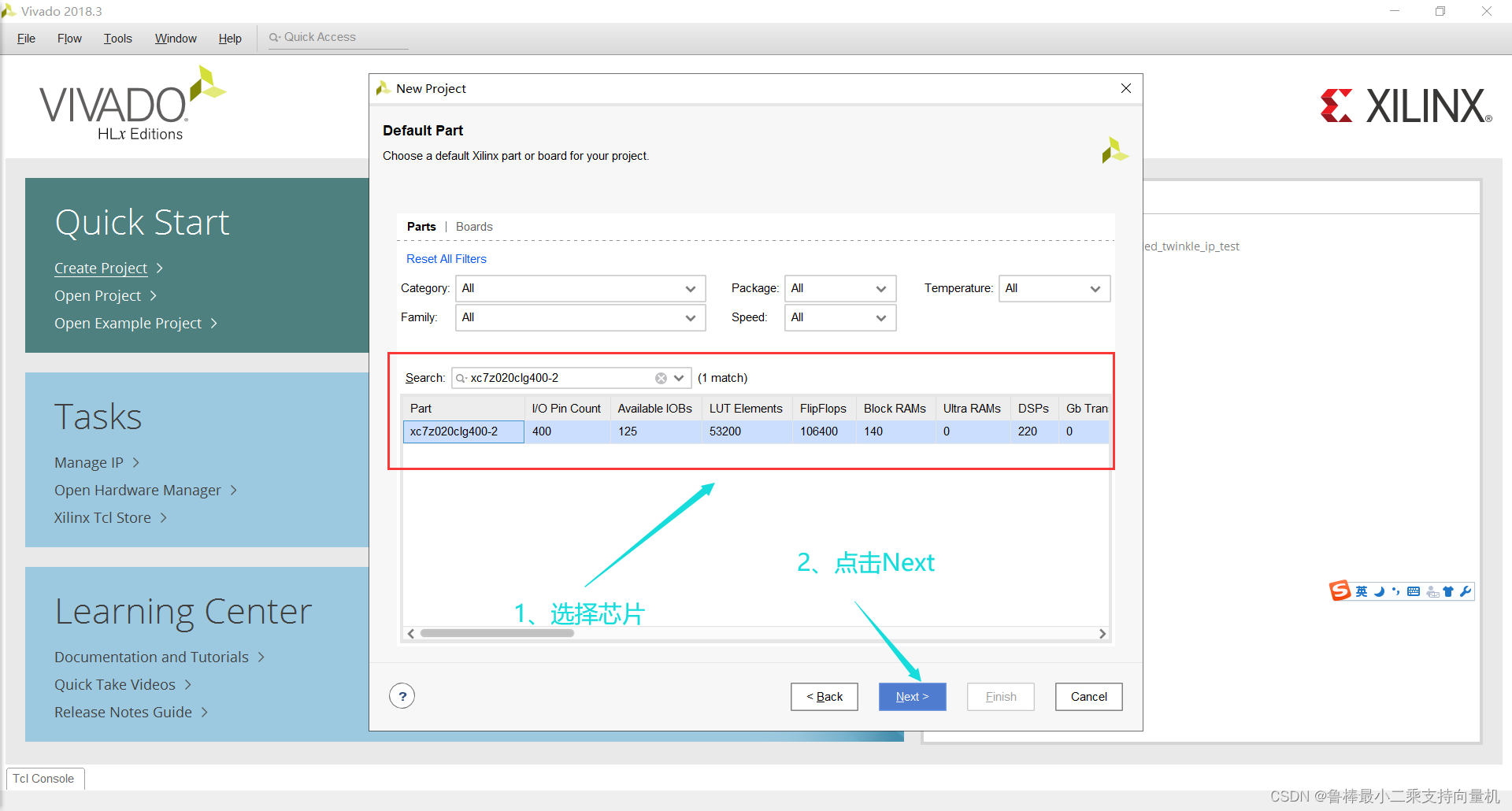Click the arrow next to Open Example Project
Screen dimensions: 1512x811
tap(214, 324)
